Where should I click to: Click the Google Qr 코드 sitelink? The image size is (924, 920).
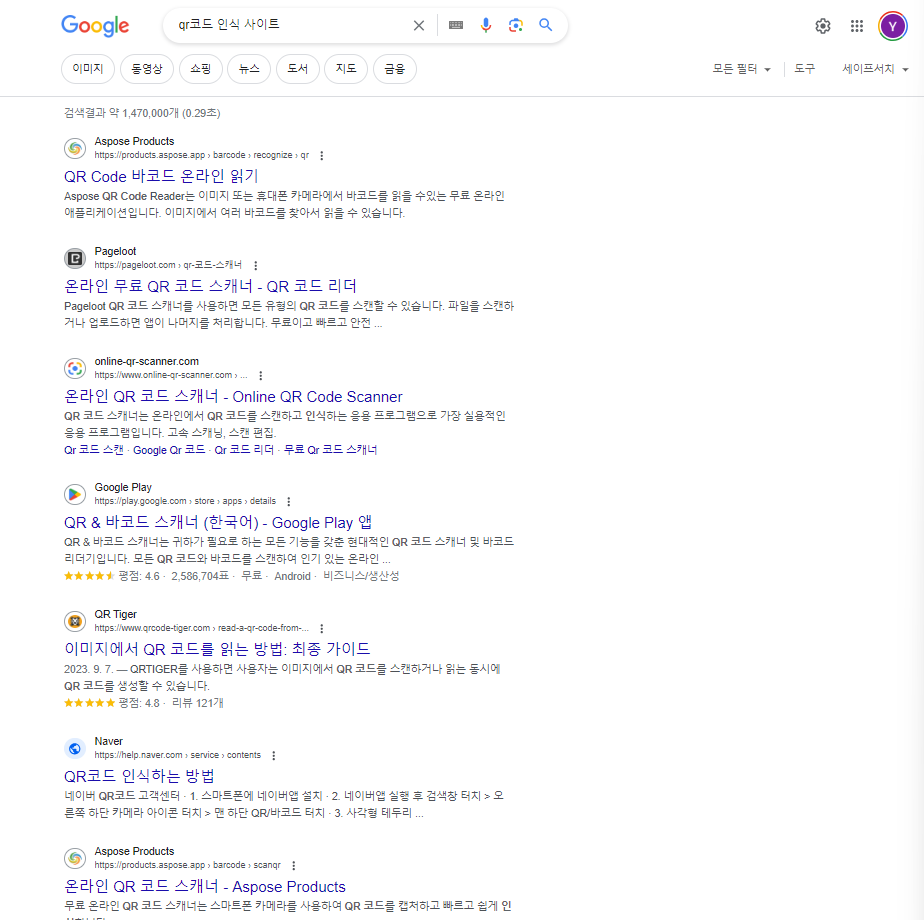tap(169, 450)
